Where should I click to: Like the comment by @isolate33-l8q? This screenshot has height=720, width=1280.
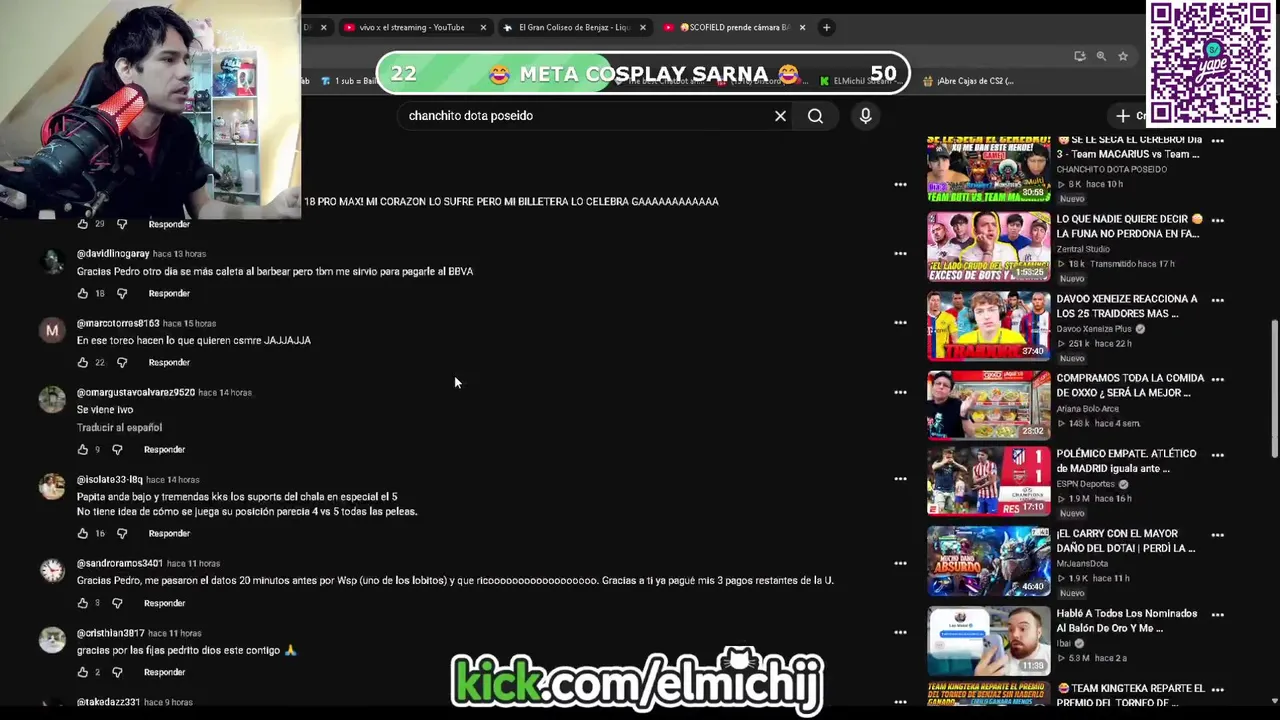click(x=83, y=533)
